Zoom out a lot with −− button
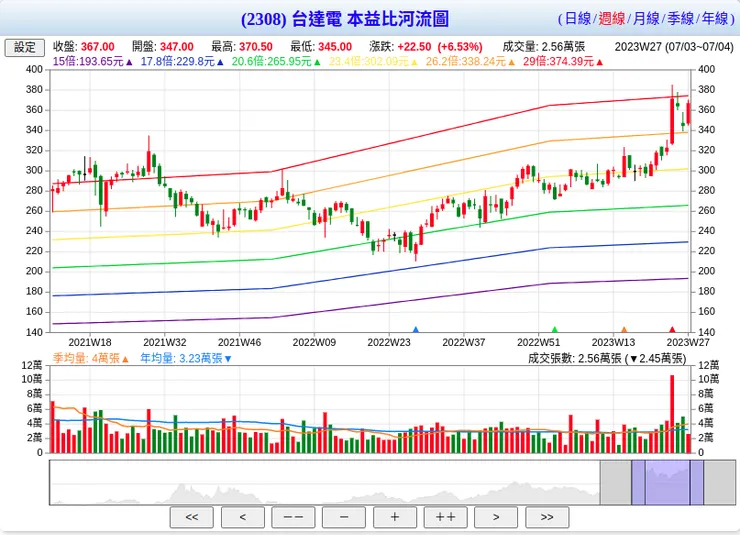740x535 pixels. (x=293, y=518)
